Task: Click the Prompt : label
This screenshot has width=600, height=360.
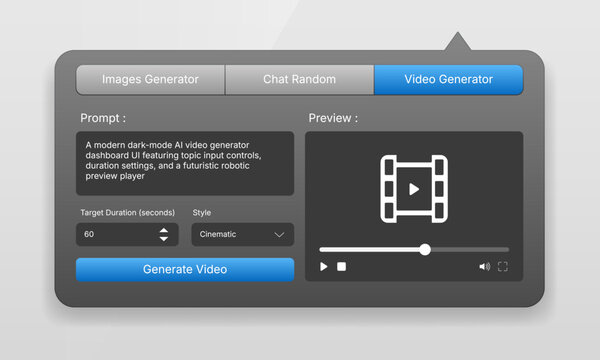Action: click(103, 118)
